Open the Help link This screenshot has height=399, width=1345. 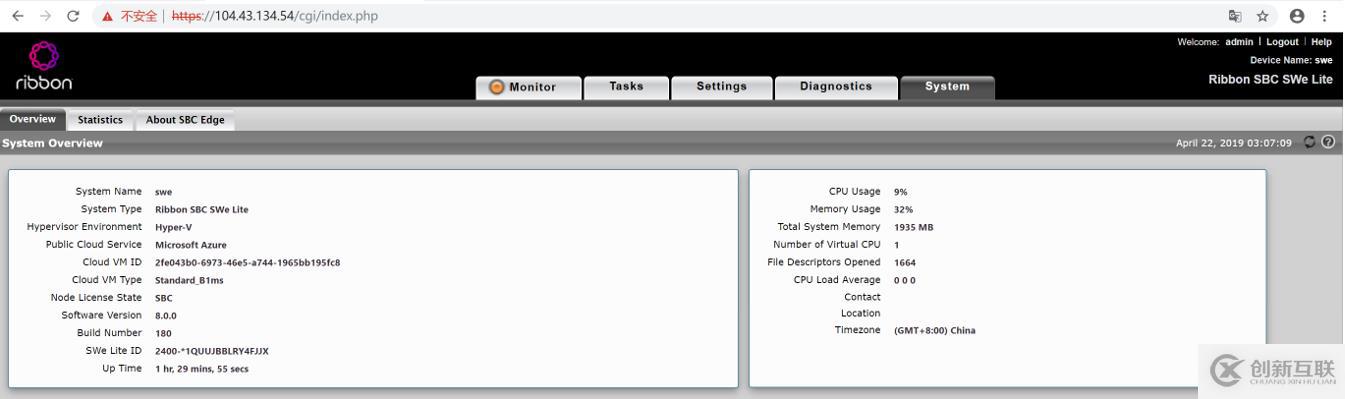coord(1321,42)
